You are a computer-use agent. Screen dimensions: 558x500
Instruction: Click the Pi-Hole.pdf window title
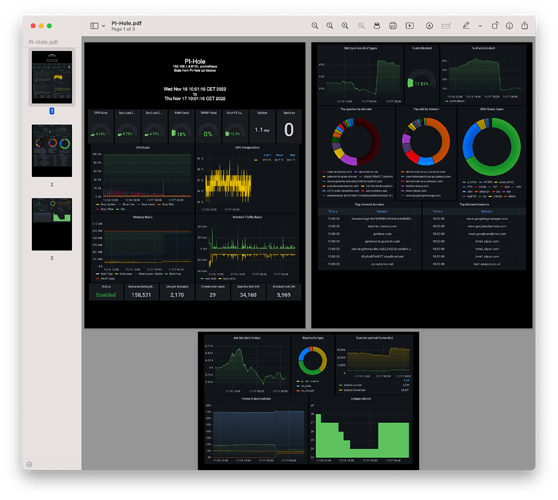coord(127,23)
